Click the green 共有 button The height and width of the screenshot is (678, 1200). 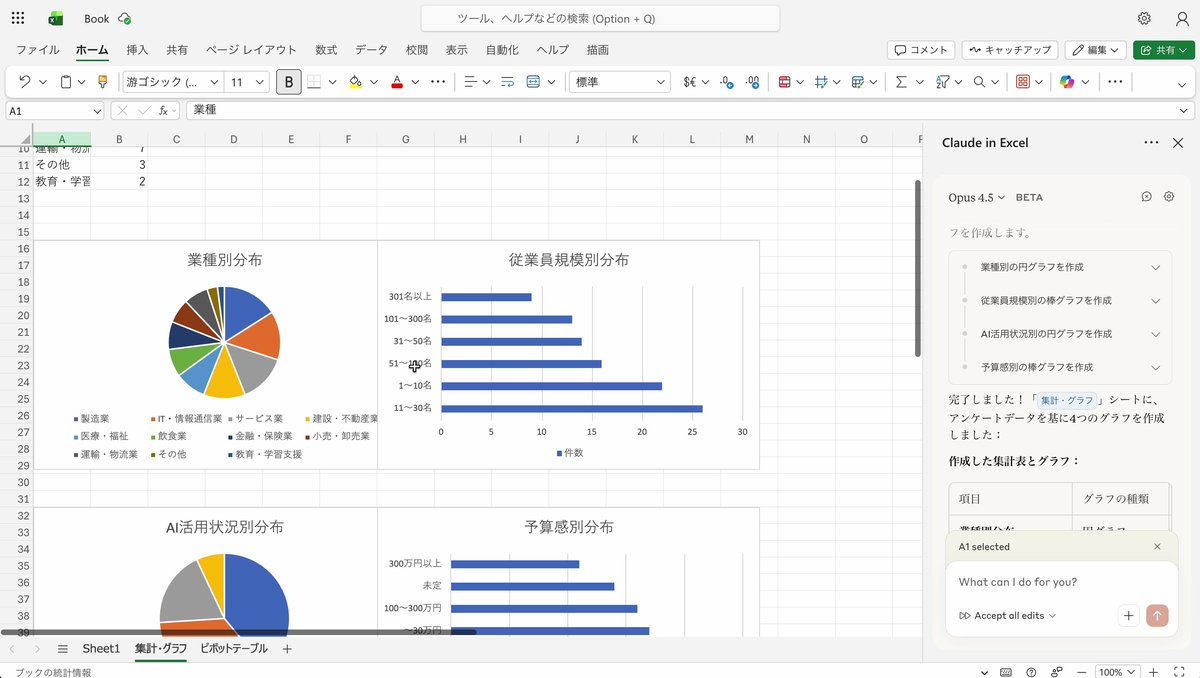tap(1163, 49)
